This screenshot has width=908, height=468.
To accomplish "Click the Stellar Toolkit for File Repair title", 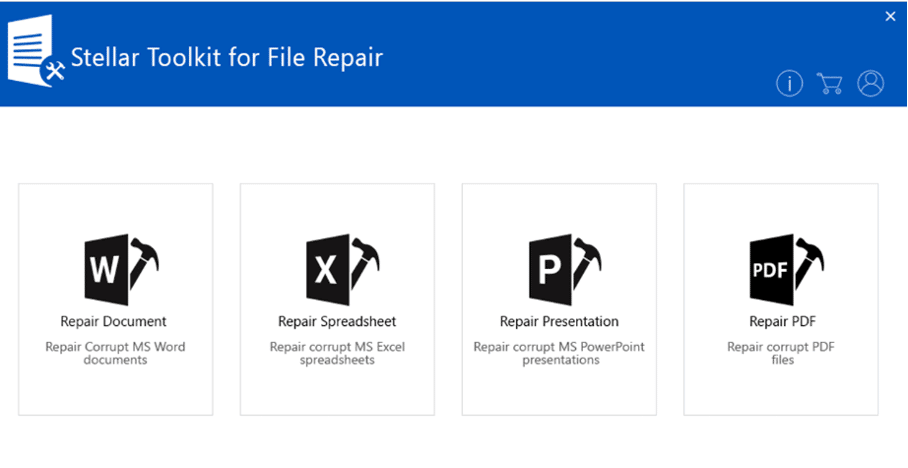I will pos(226,57).
